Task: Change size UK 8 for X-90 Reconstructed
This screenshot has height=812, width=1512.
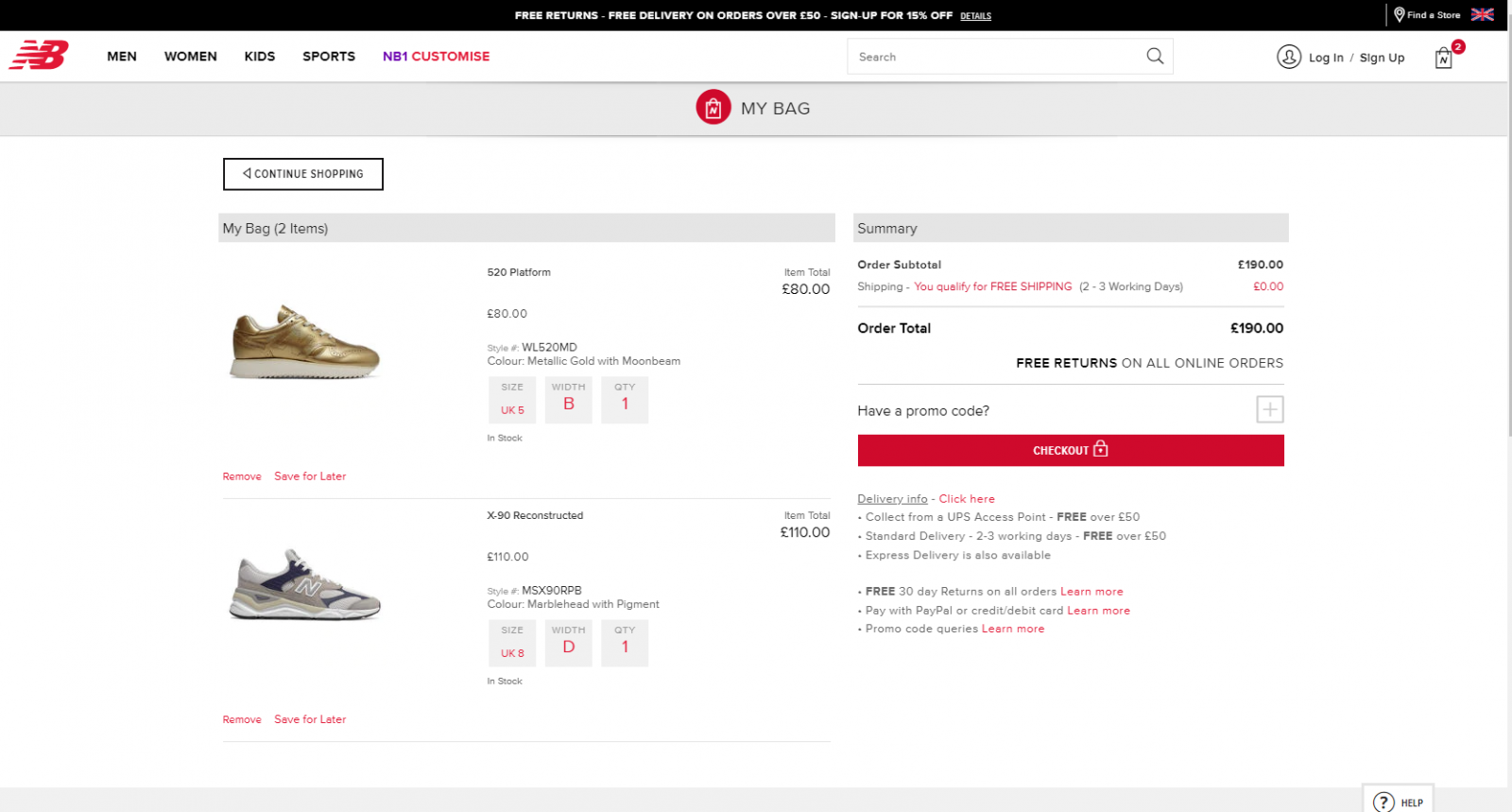Action: click(512, 643)
